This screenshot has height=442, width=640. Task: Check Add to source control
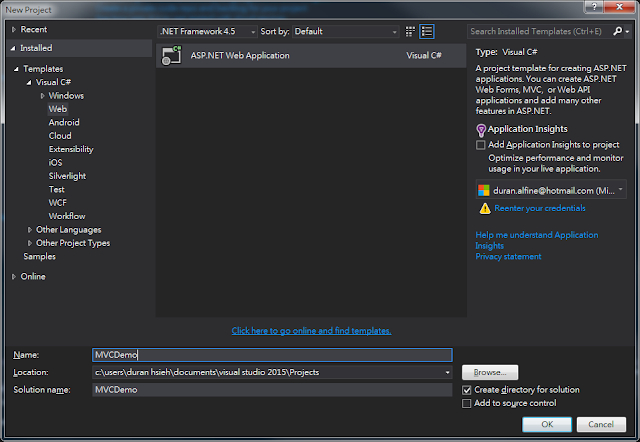(467, 404)
